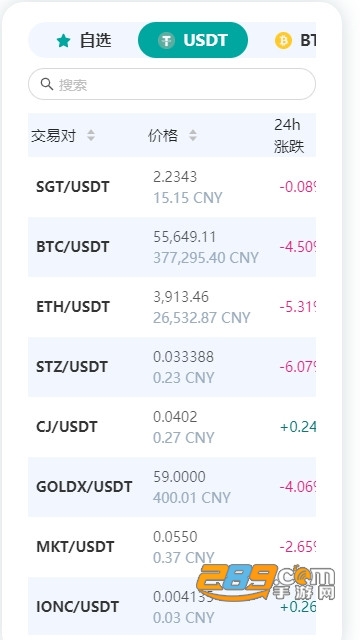Sort by 价格 using sort arrows
The width and height of the screenshot is (360, 640).
pos(193,136)
